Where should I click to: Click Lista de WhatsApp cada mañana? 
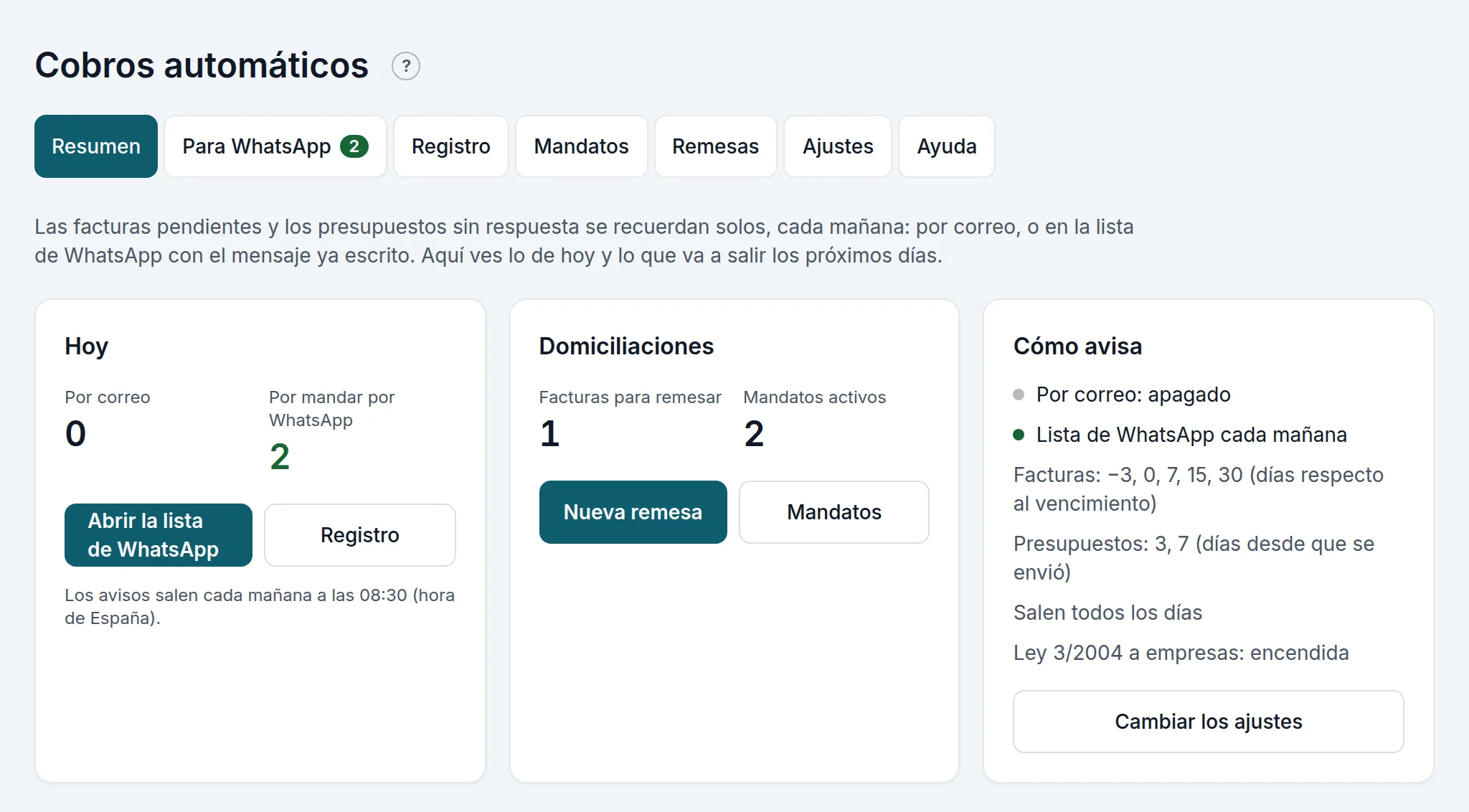coord(1191,435)
